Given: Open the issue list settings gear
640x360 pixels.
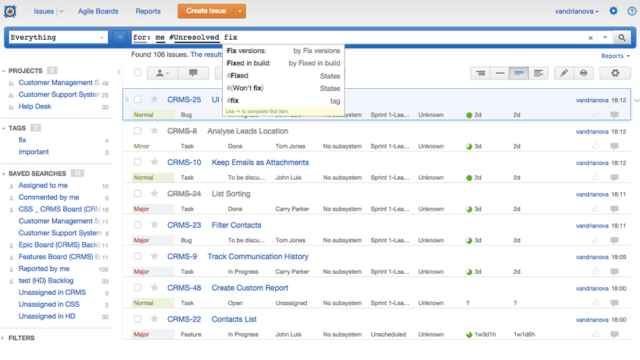Looking at the screenshot, I should 615,73.
